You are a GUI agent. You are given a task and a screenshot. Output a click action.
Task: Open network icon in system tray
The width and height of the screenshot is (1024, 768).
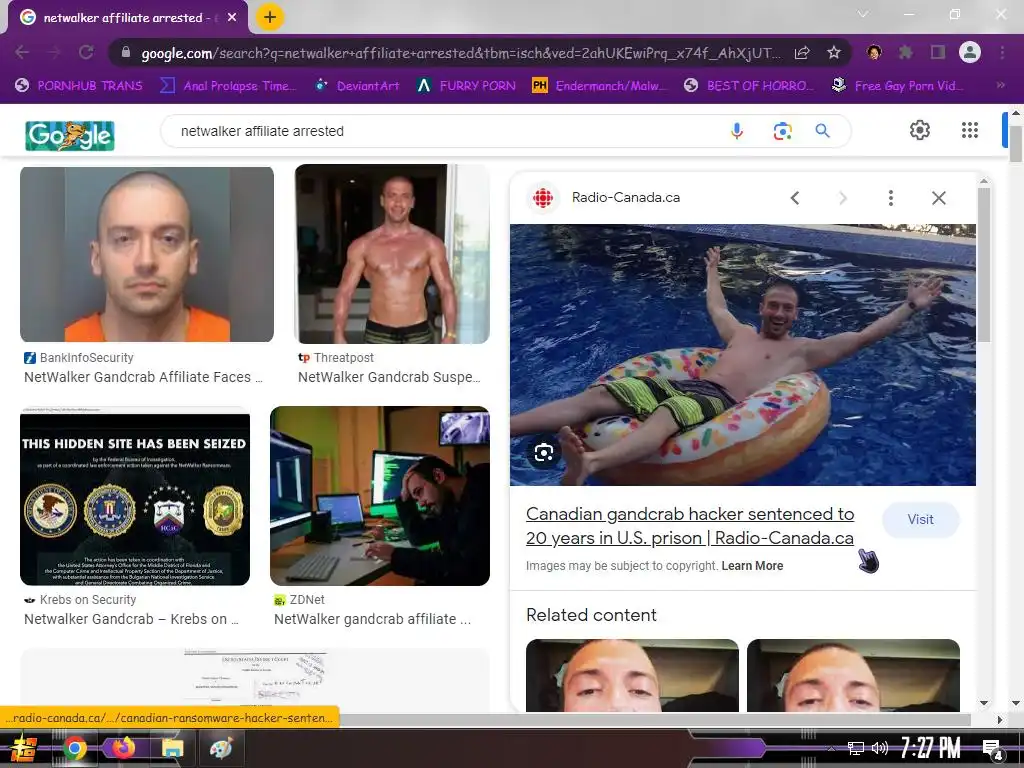click(x=856, y=748)
